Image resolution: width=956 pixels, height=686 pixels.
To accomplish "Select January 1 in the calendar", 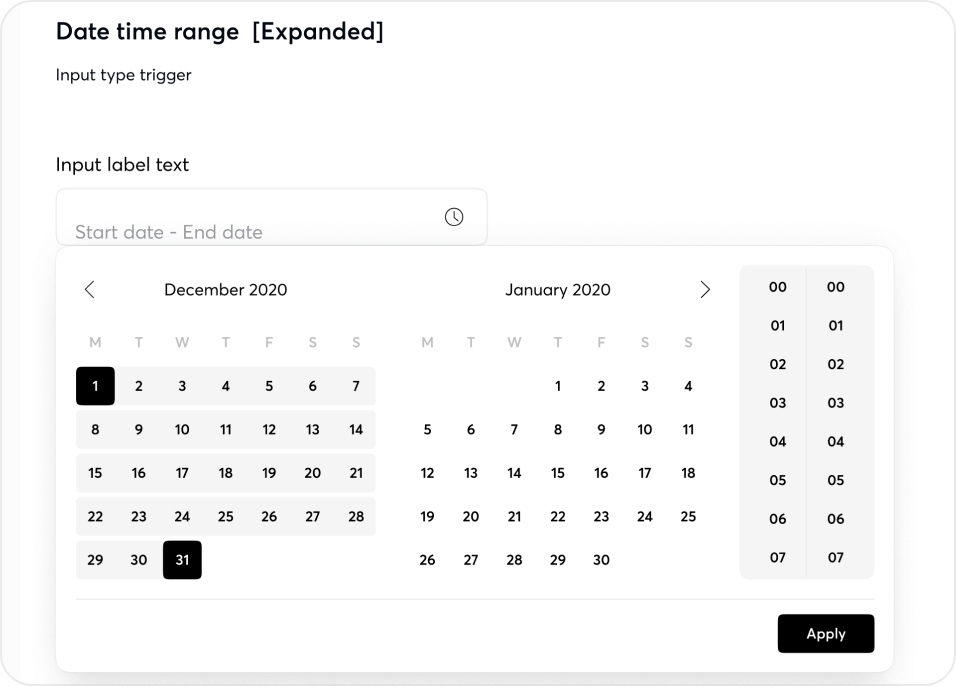I will coord(558,386).
